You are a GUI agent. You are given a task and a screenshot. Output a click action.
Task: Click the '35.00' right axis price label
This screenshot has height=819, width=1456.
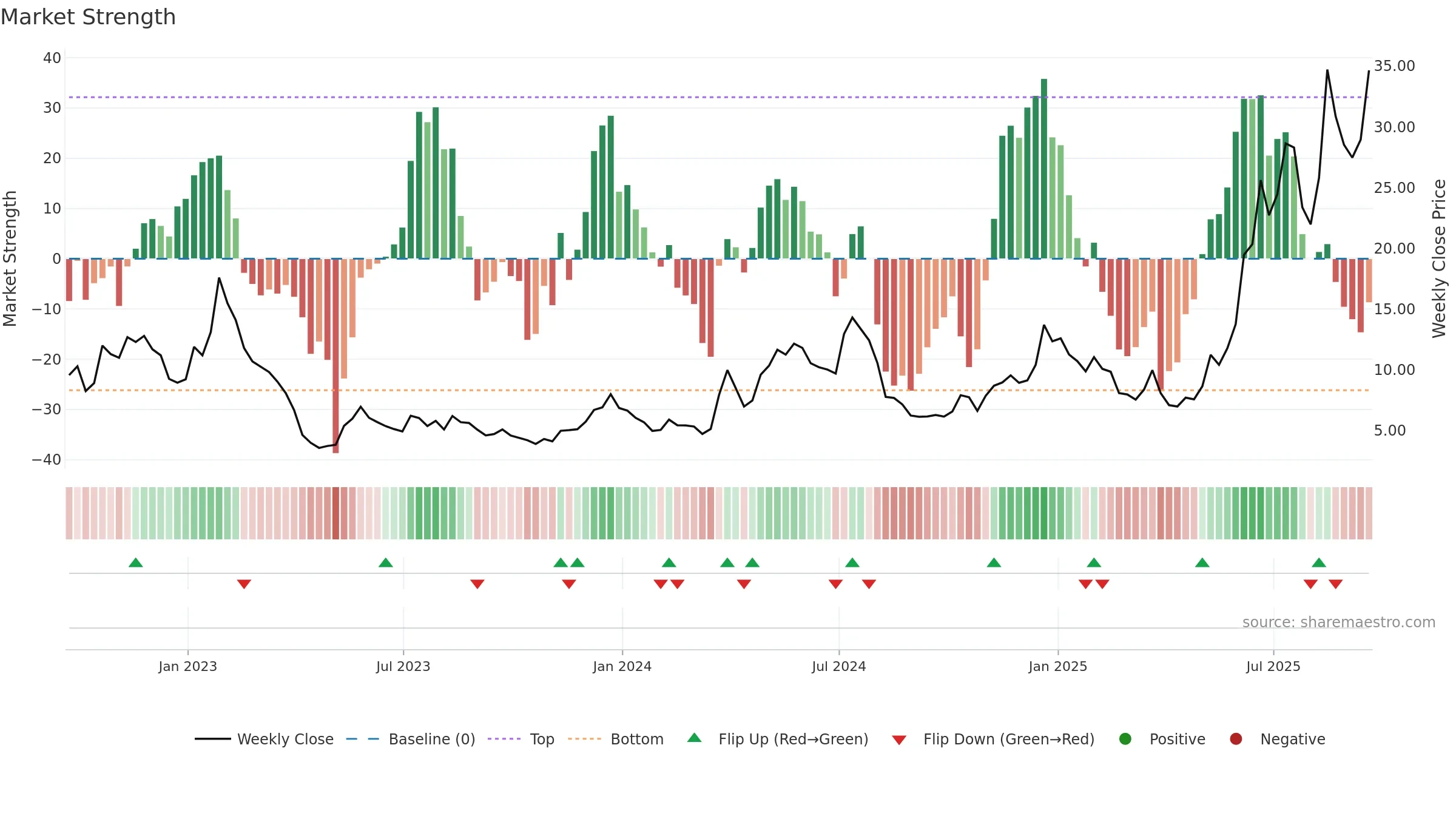pos(1394,66)
